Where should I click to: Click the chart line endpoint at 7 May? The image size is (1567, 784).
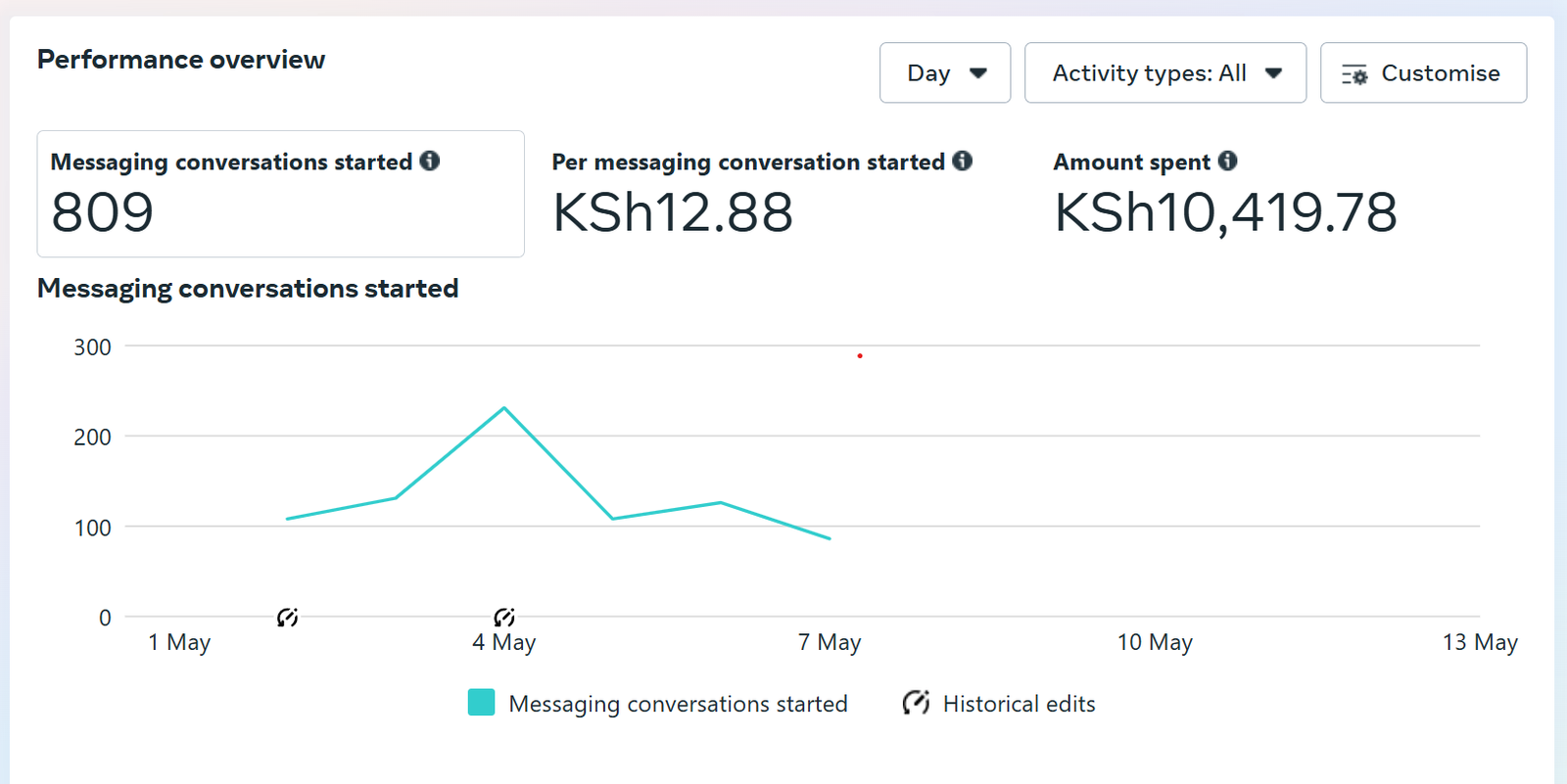pyautogui.click(x=830, y=538)
